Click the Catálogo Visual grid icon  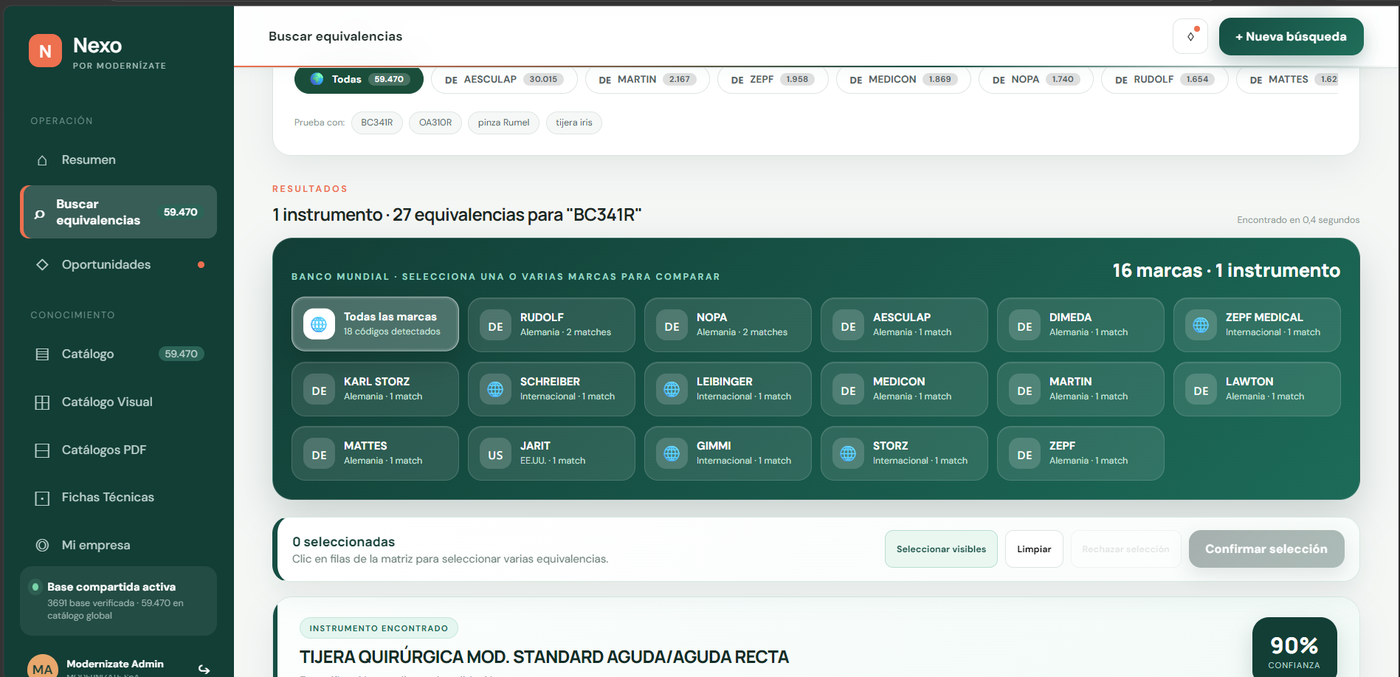[x=42, y=402]
